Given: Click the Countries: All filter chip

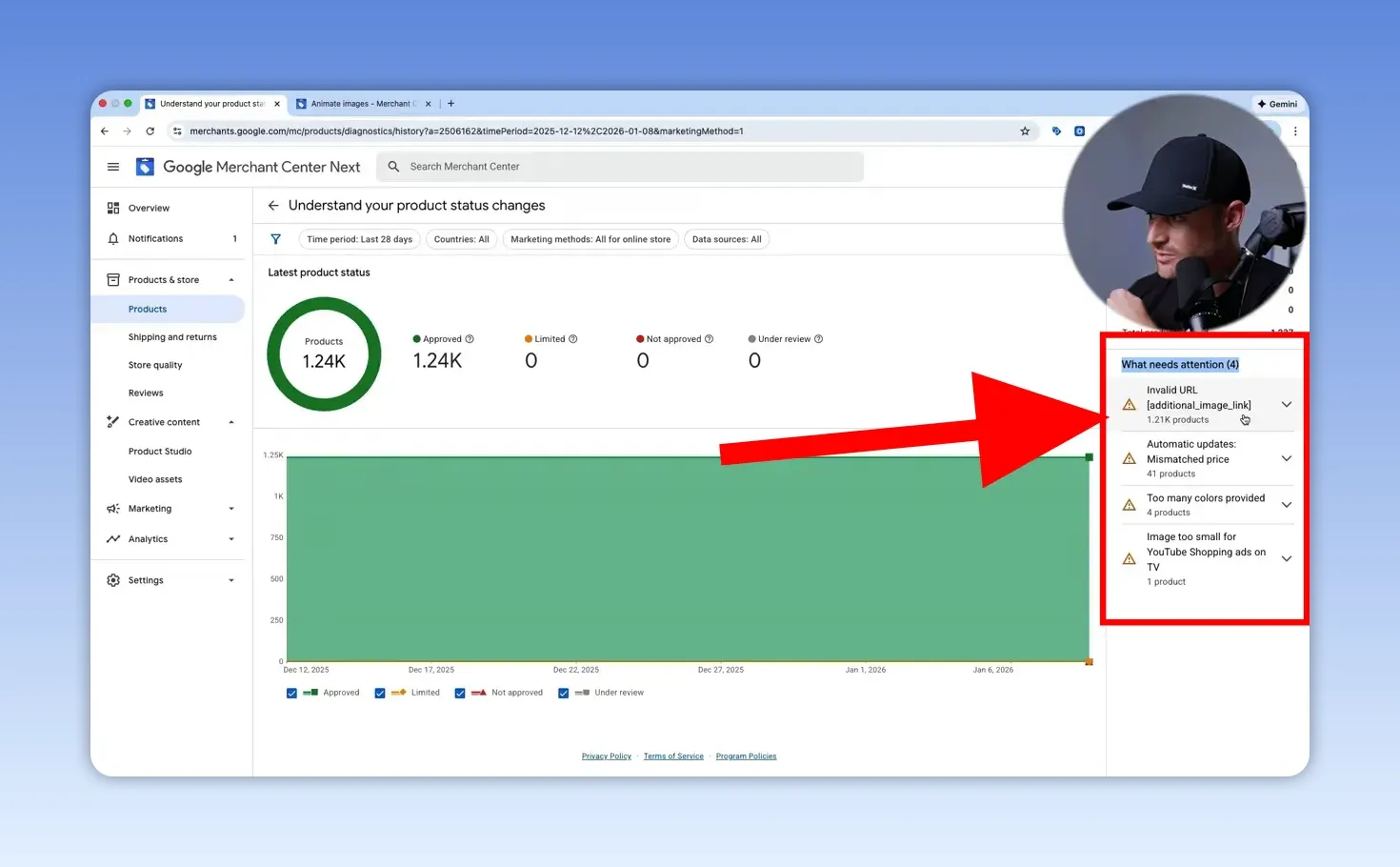Looking at the screenshot, I should (462, 239).
